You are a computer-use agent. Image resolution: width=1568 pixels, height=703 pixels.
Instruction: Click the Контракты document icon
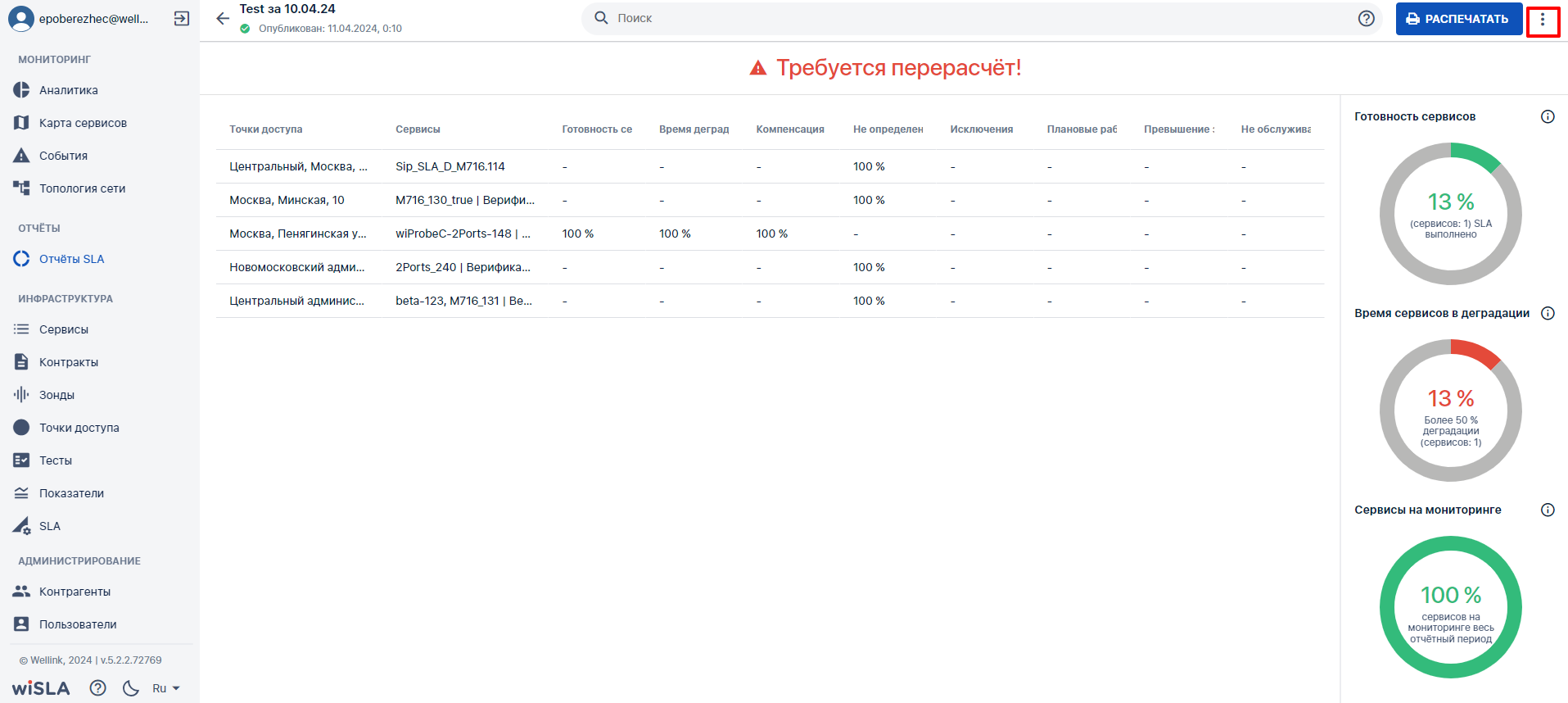point(21,362)
